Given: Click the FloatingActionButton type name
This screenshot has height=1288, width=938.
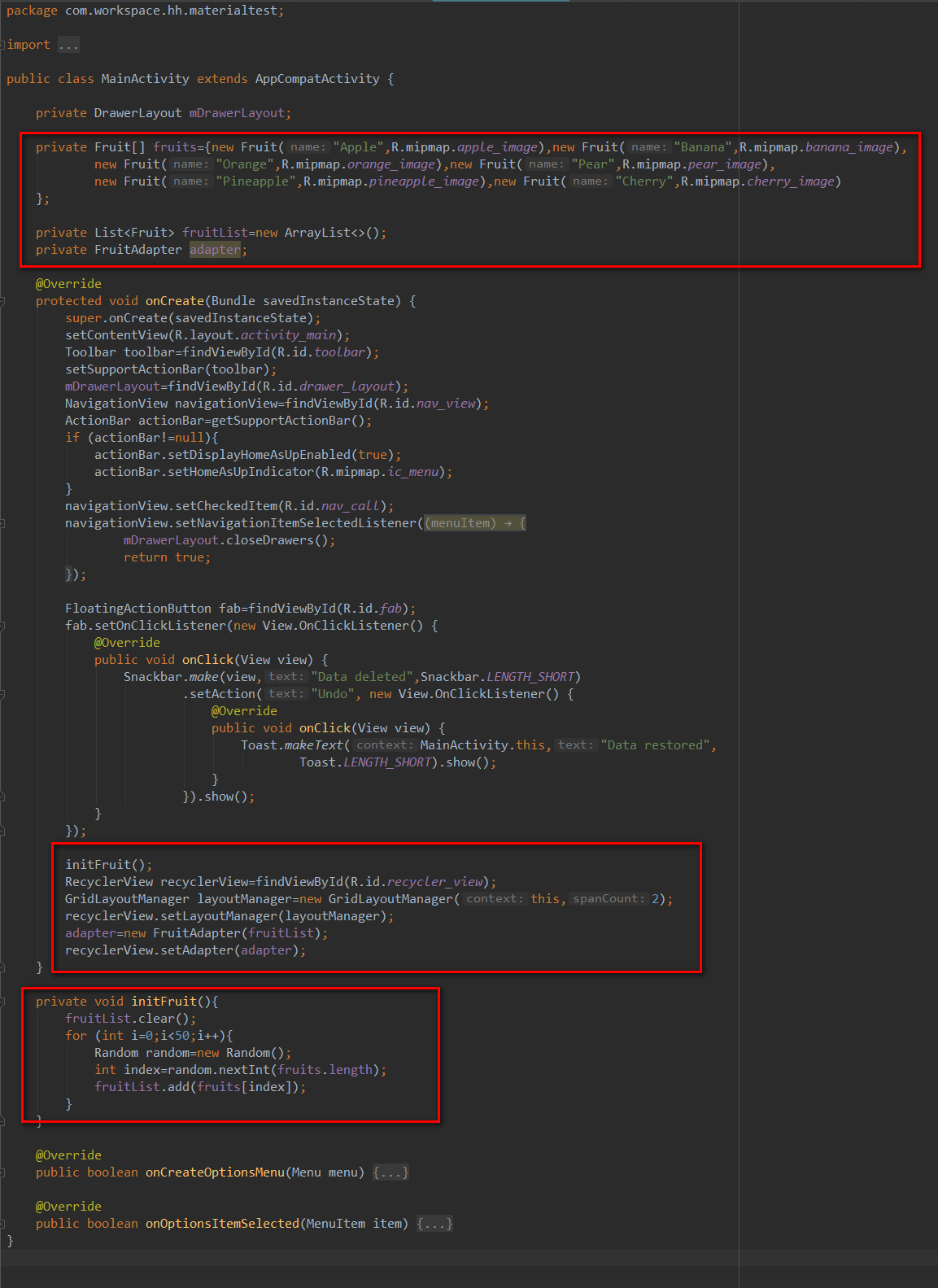Looking at the screenshot, I should 138,609.
